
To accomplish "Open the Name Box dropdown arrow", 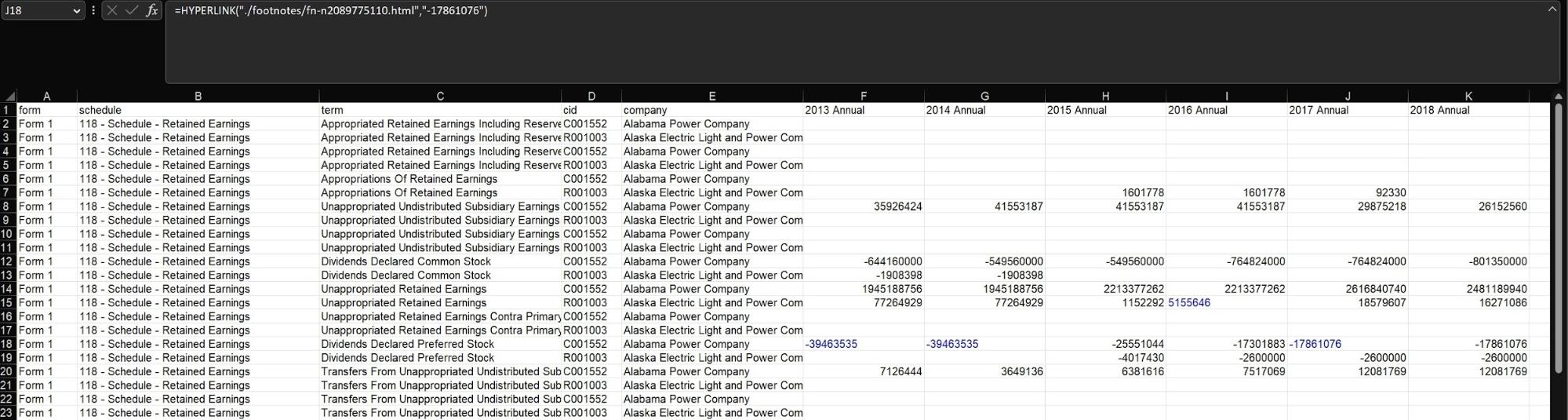I will click(76, 11).
